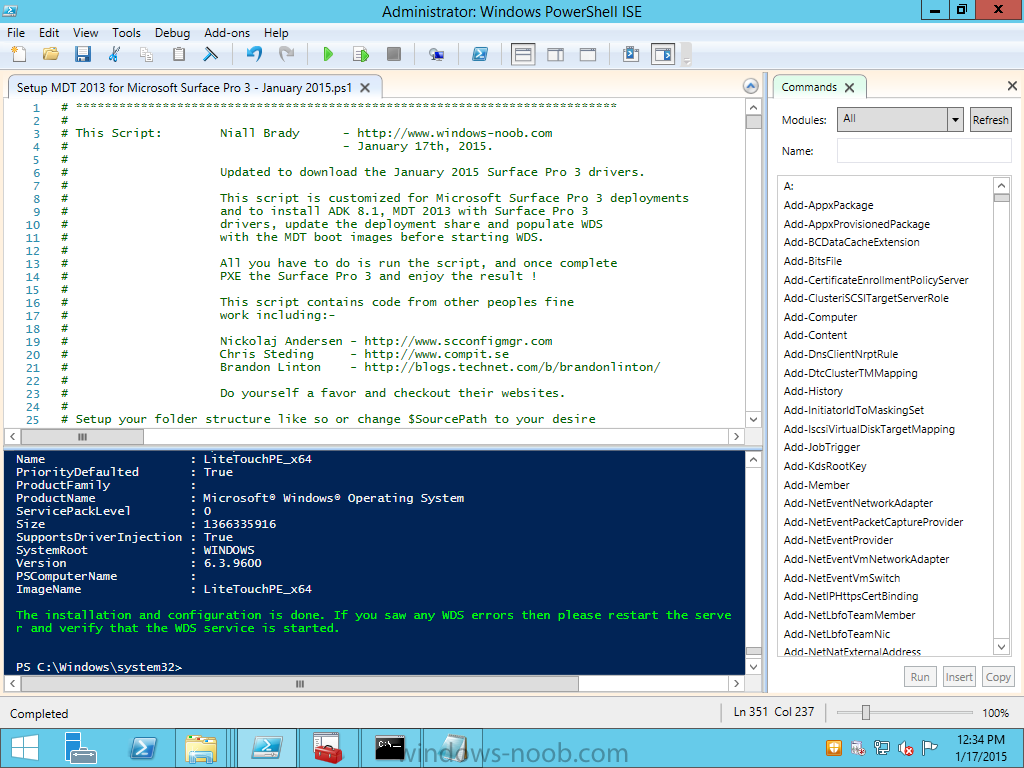1024x768 pixels.
Task: Collapse the script pane chevron
Action: coord(751,86)
